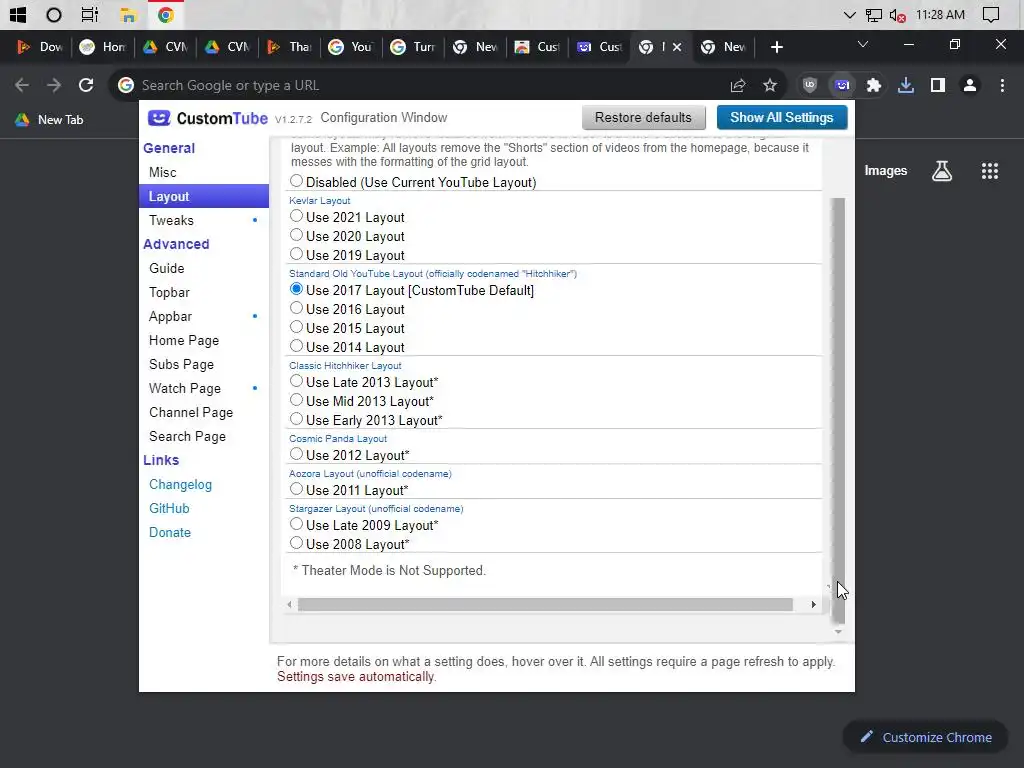Image resolution: width=1024 pixels, height=768 pixels.
Task: Open the Action Center notifications icon
Action: [x=991, y=14]
